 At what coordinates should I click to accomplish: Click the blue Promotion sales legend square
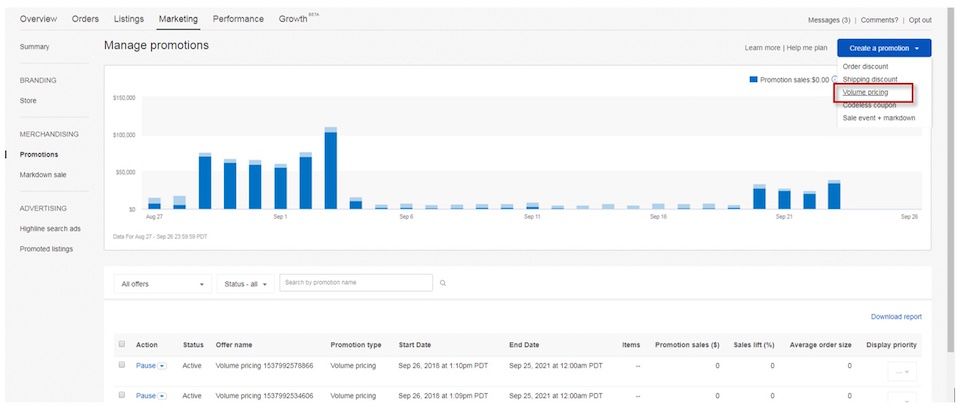tap(753, 80)
